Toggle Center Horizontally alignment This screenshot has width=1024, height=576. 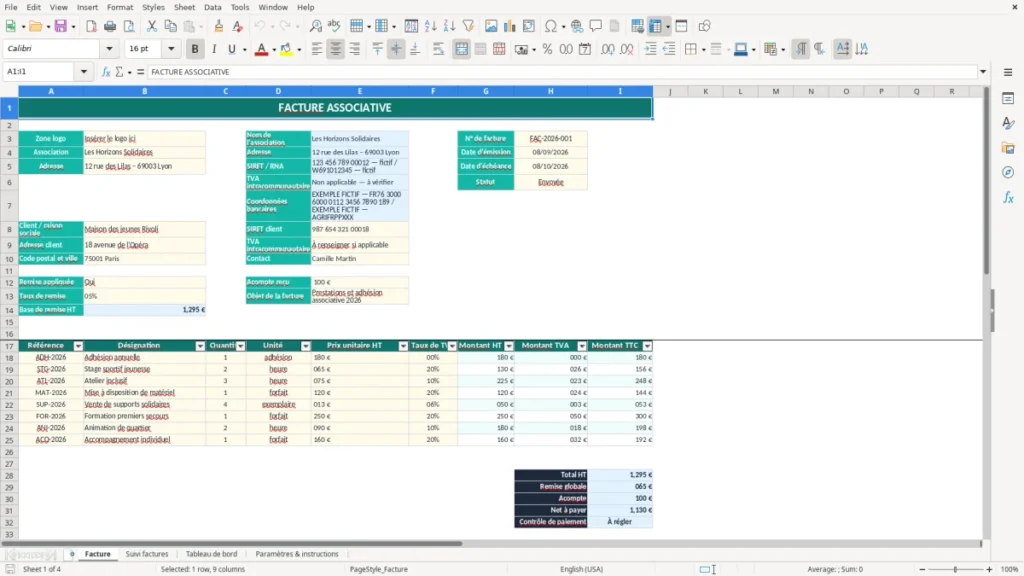click(336, 49)
